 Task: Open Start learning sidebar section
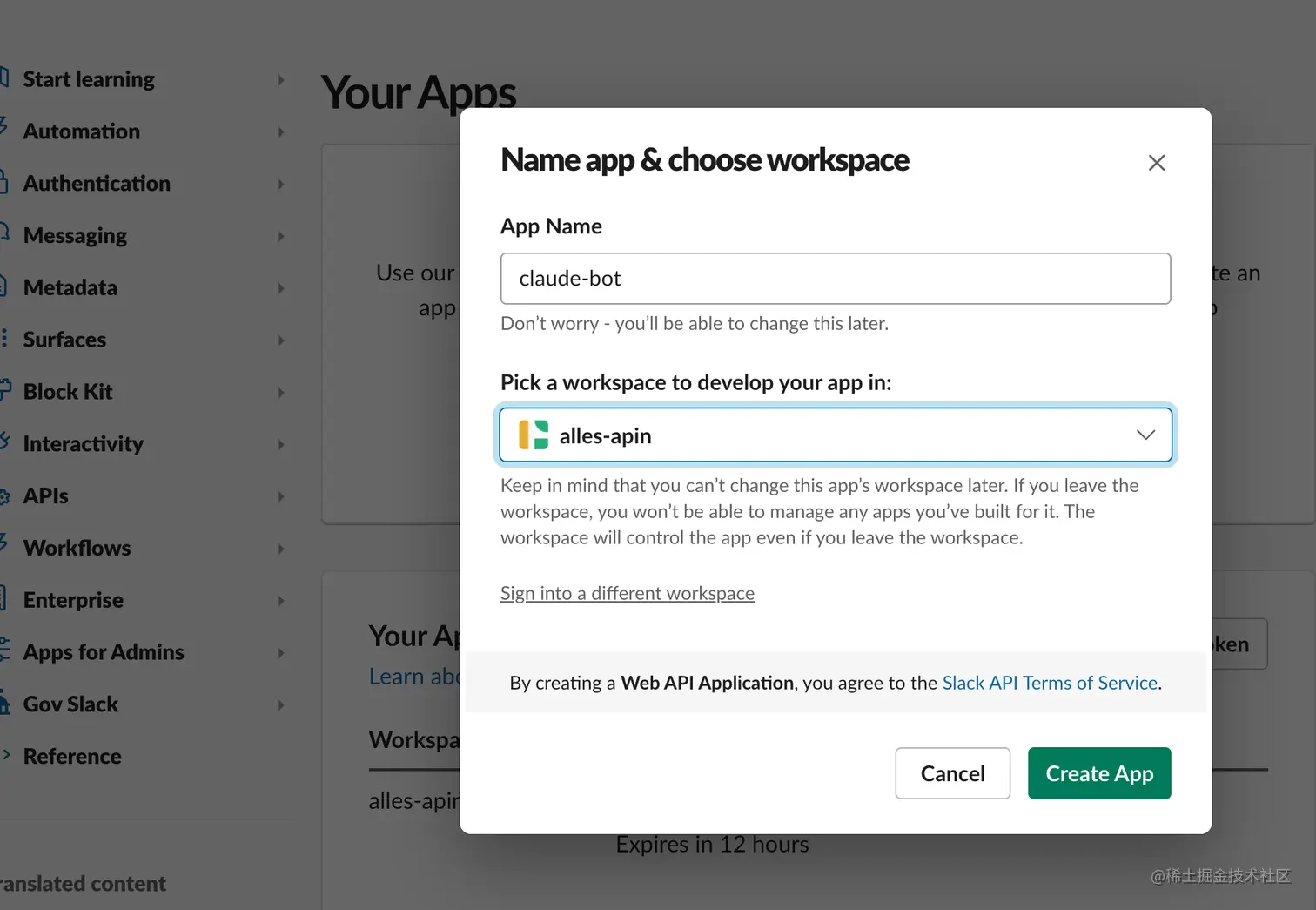pos(89,79)
